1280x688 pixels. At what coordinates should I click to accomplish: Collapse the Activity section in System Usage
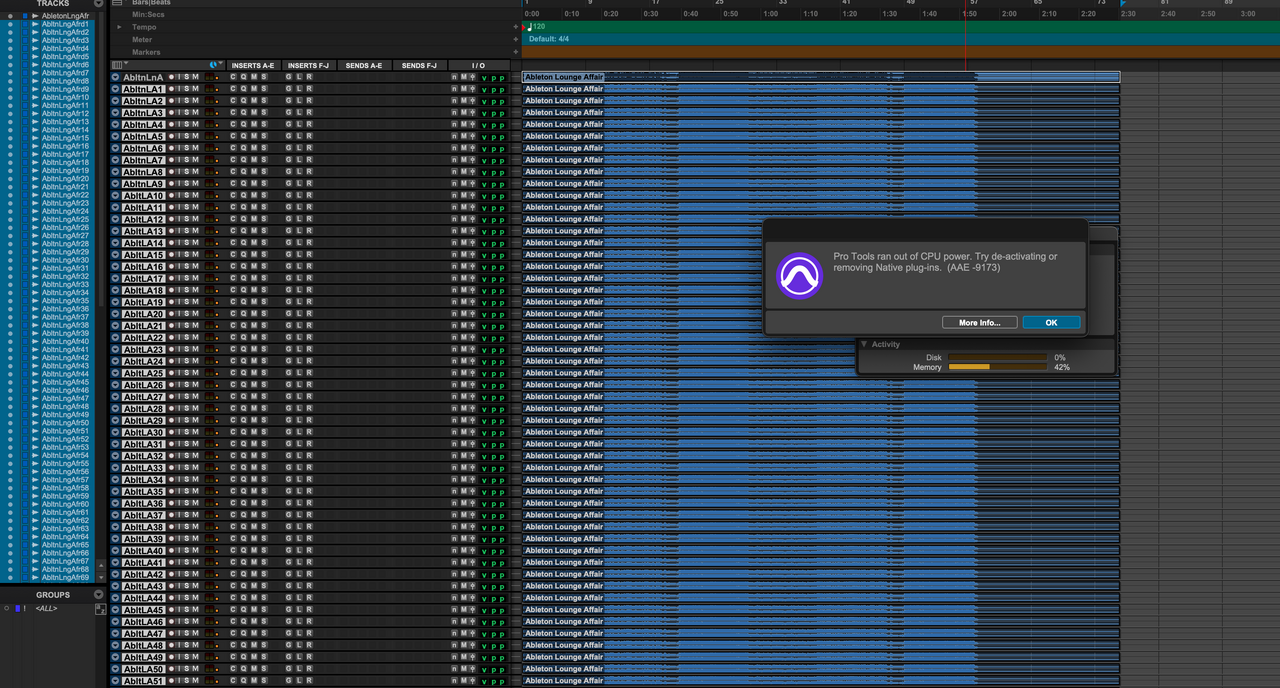[x=864, y=344]
